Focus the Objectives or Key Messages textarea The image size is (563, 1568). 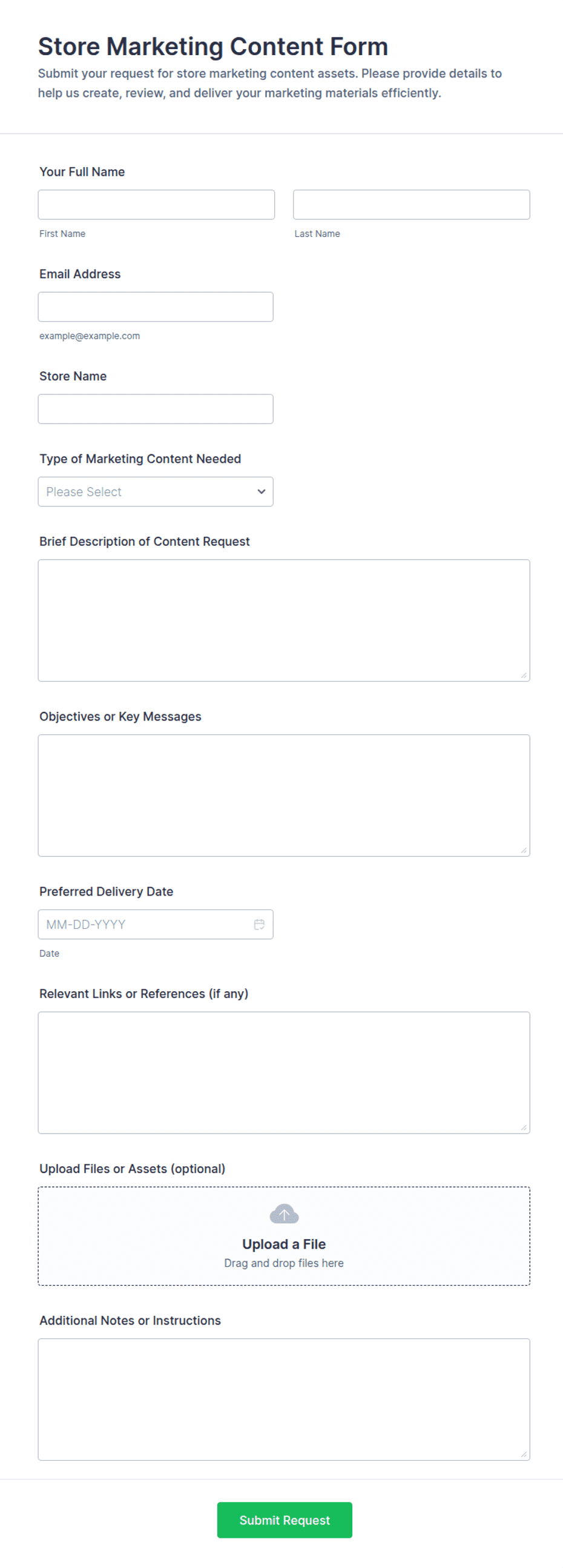(x=284, y=795)
